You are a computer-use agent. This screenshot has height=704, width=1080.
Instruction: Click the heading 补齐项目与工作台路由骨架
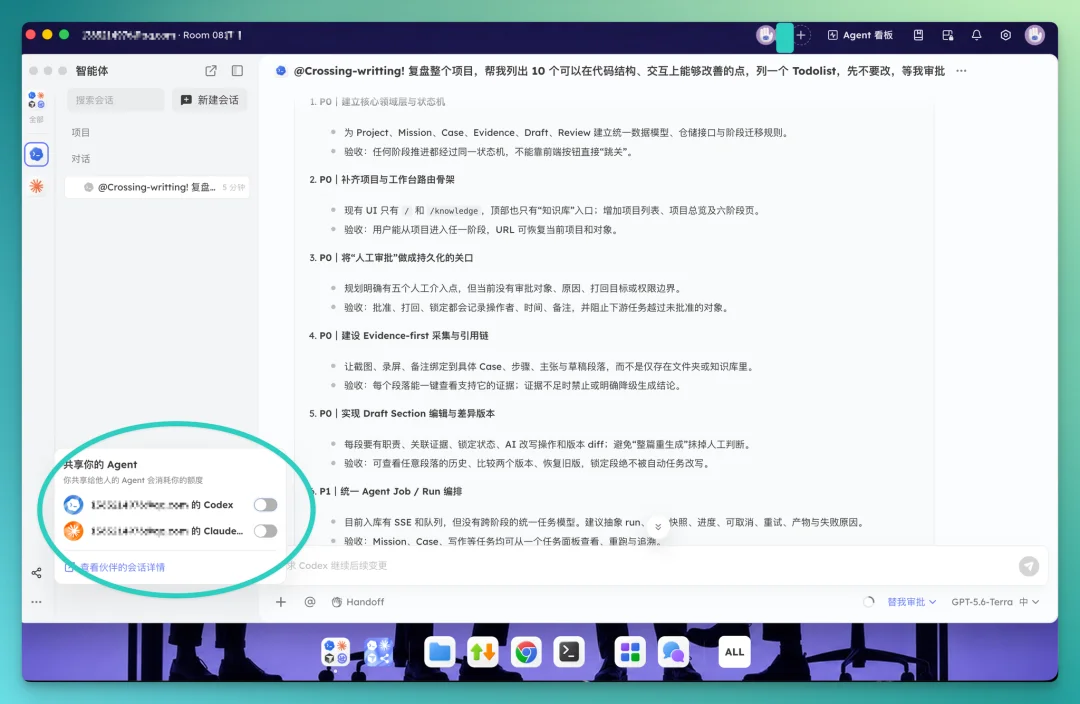398,180
